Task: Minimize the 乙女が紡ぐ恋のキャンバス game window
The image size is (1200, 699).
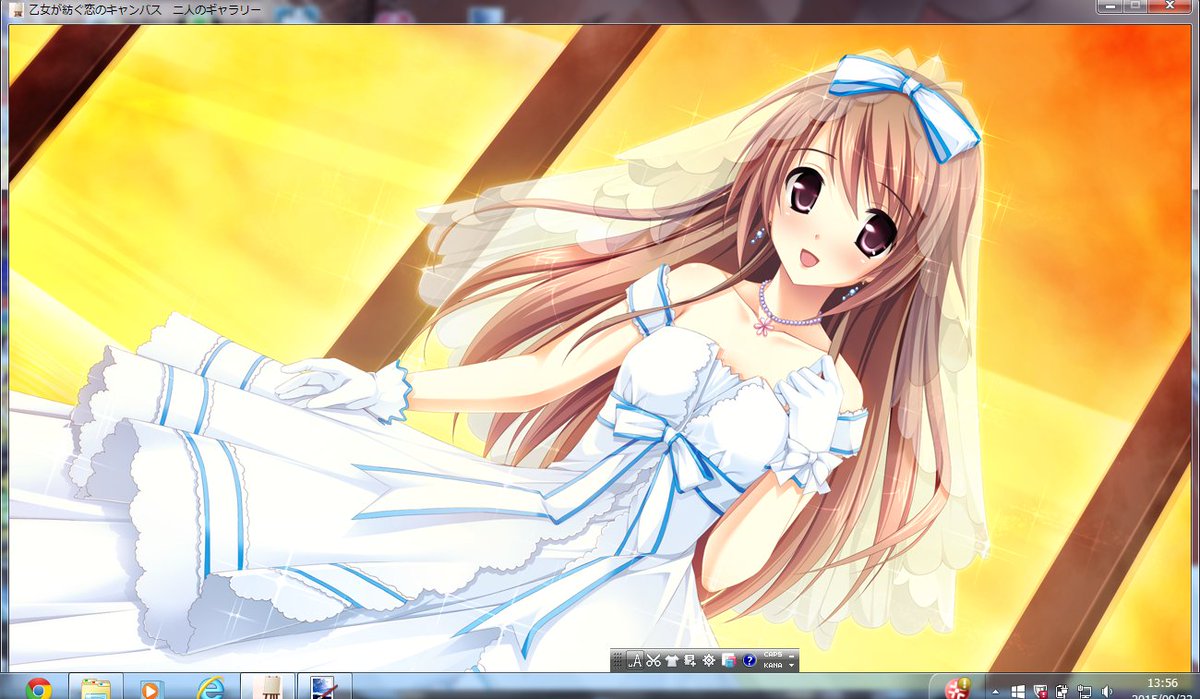Action: (x=1112, y=6)
